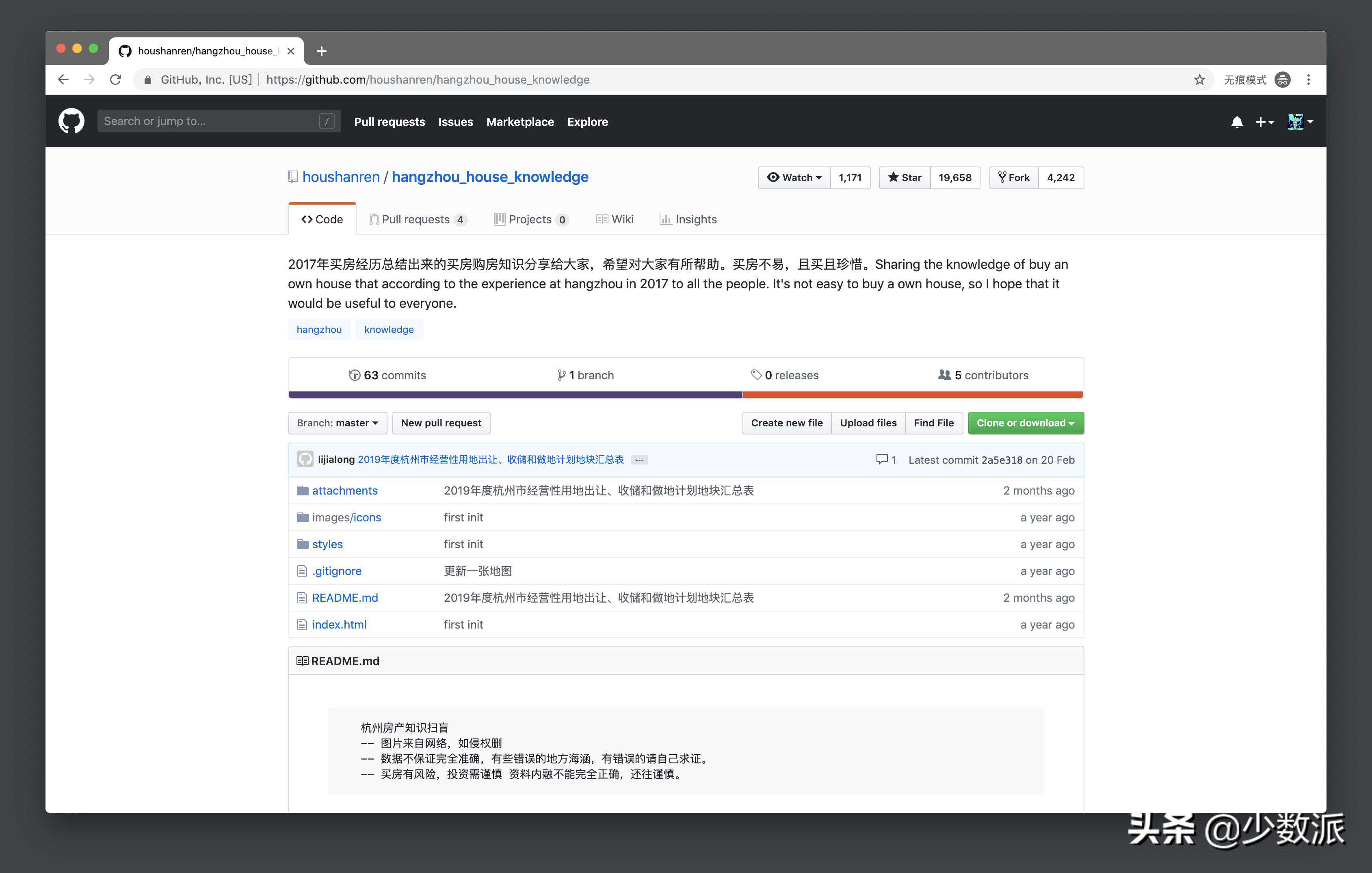Click the GitHub Octocat home logo

[x=71, y=121]
